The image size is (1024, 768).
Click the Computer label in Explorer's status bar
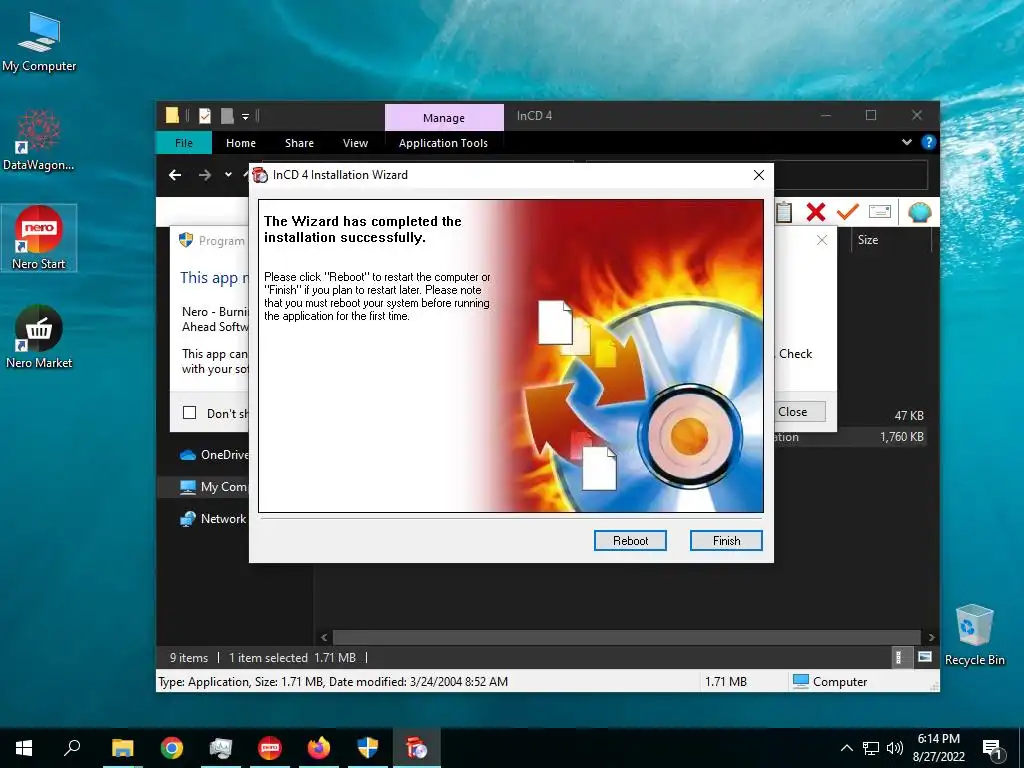(840, 682)
